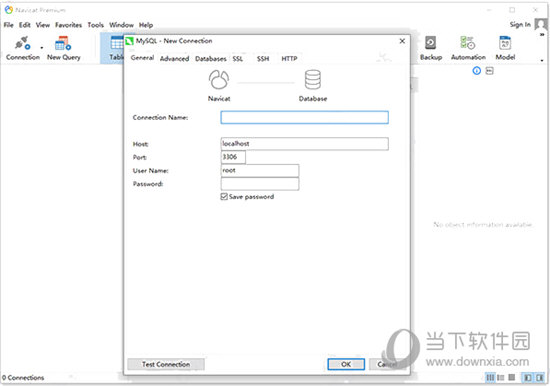The height and width of the screenshot is (386, 550).
Task: Open the Backup toolbar icon
Action: (x=431, y=48)
